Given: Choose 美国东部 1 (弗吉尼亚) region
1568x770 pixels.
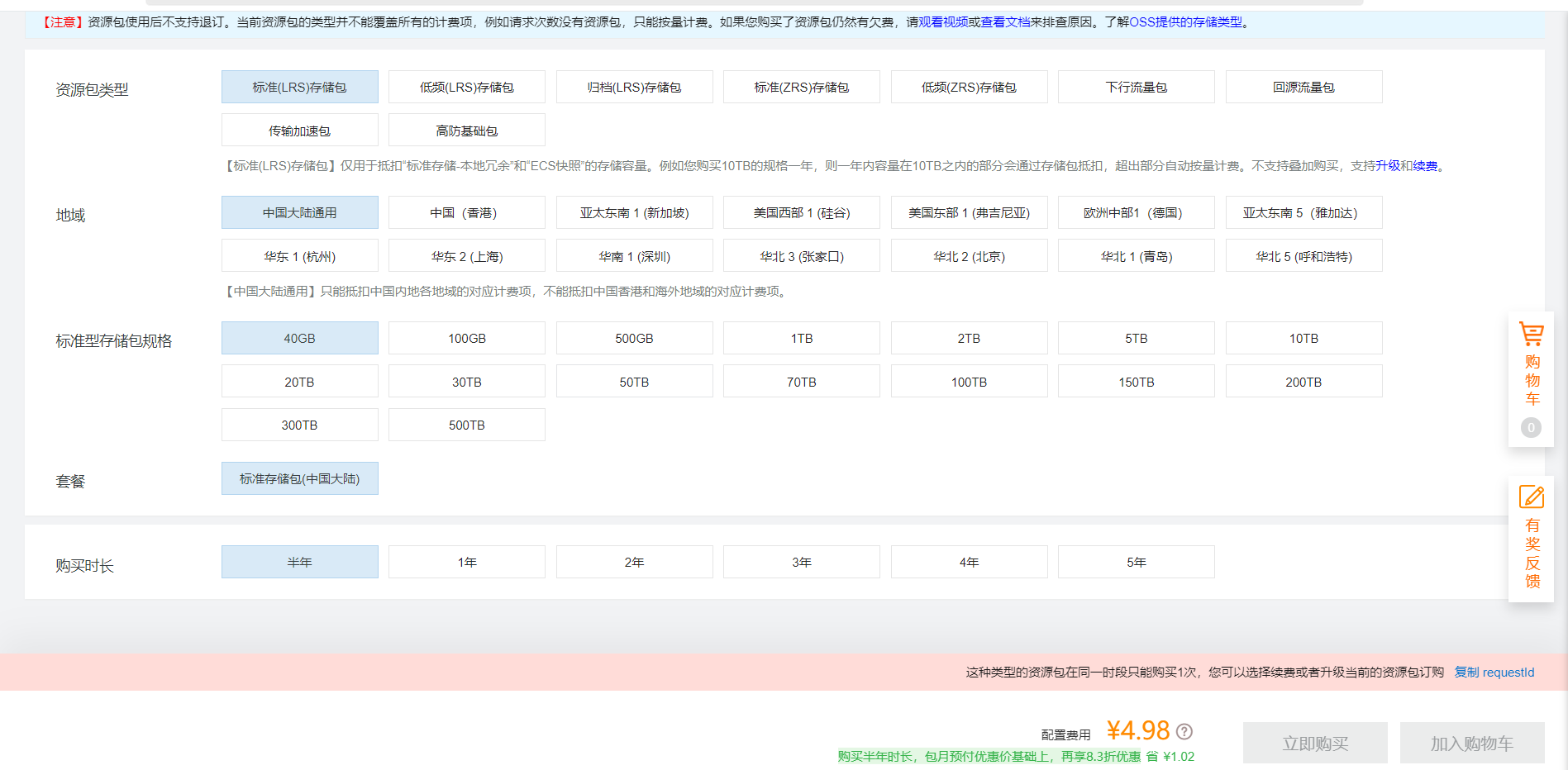Looking at the screenshot, I should coord(969,212).
